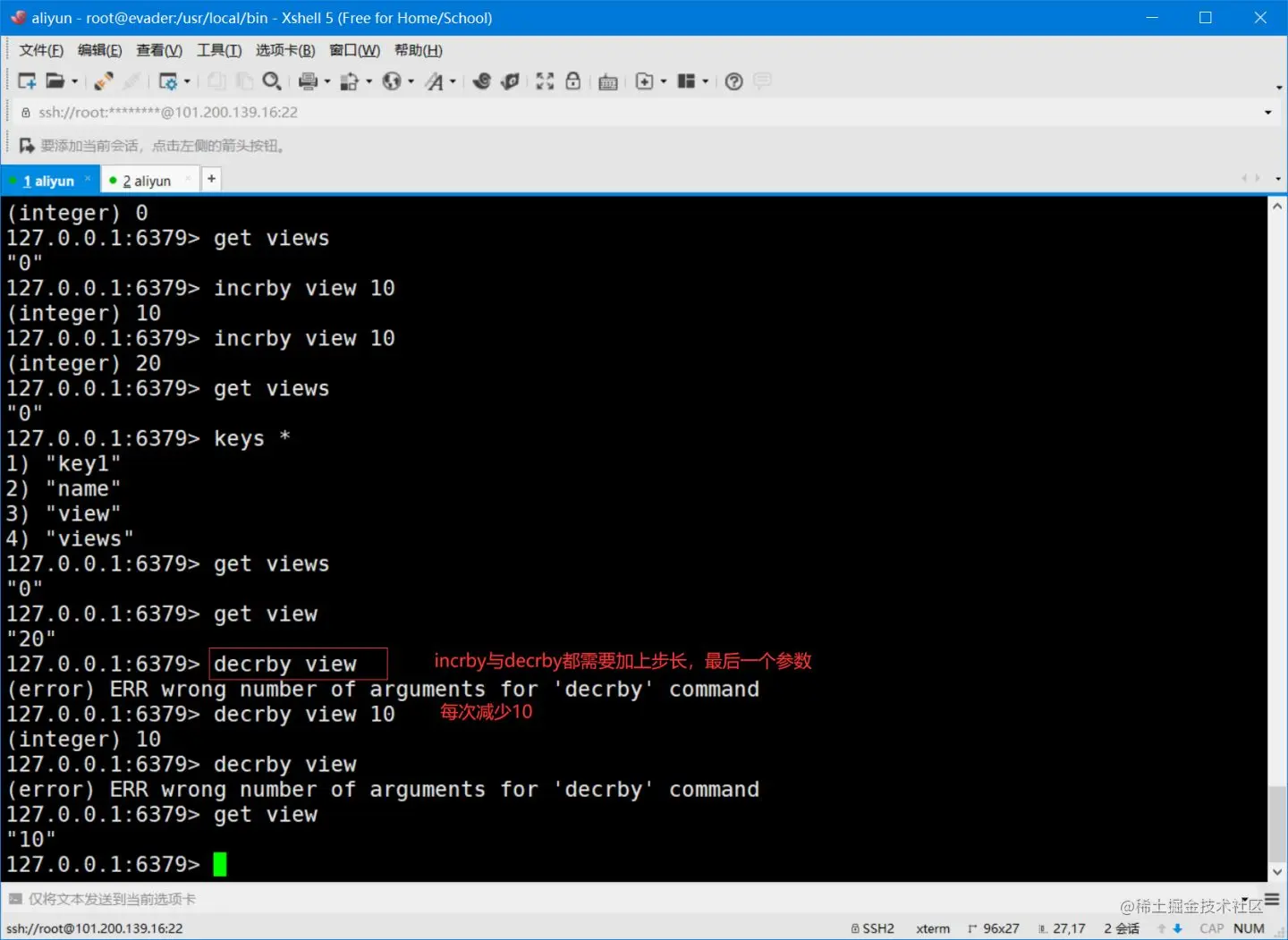Click the CAP indicator in status bar

[1212, 928]
